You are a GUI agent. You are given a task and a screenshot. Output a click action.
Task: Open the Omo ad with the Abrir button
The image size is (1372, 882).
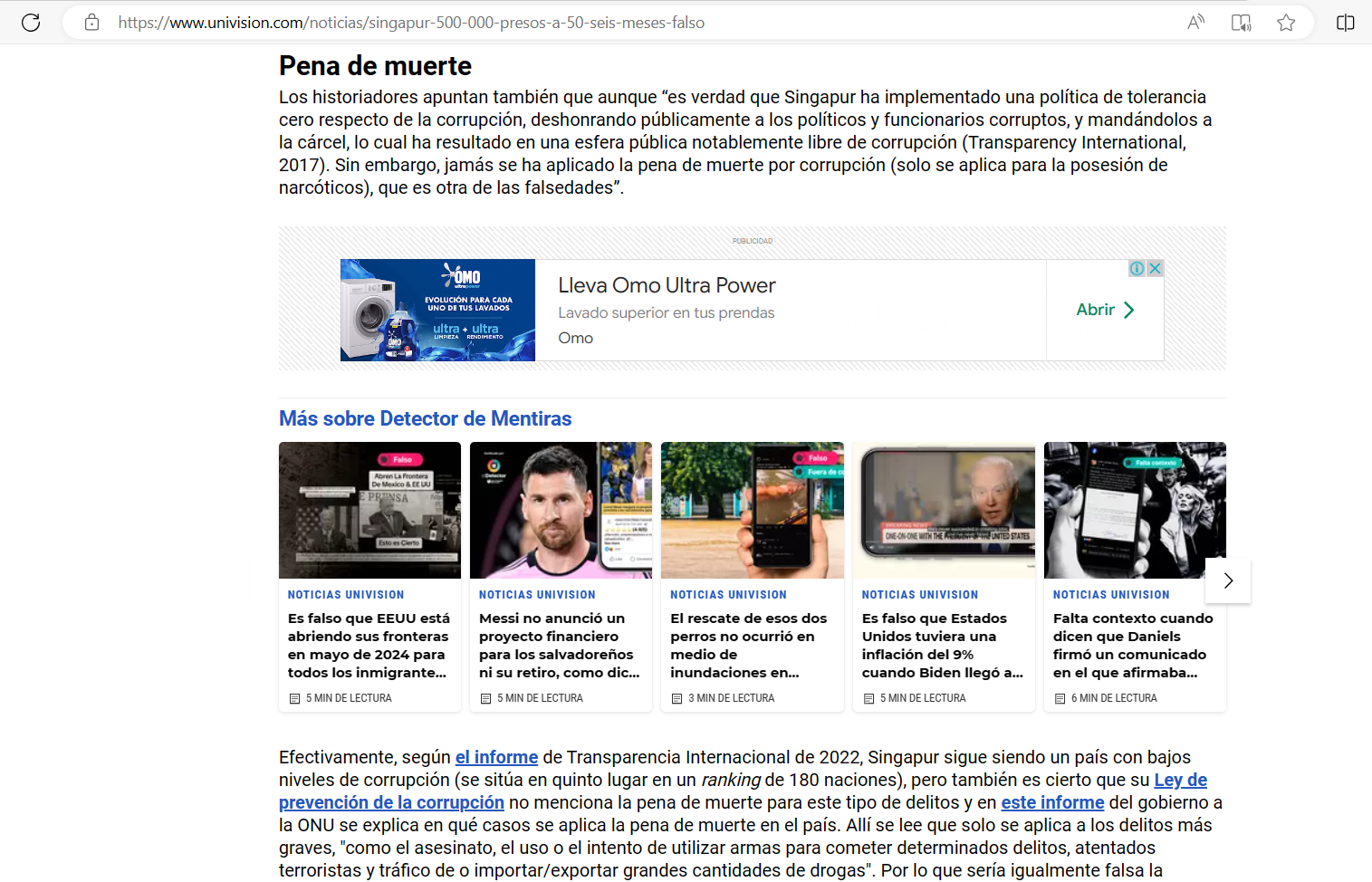(x=1105, y=310)
